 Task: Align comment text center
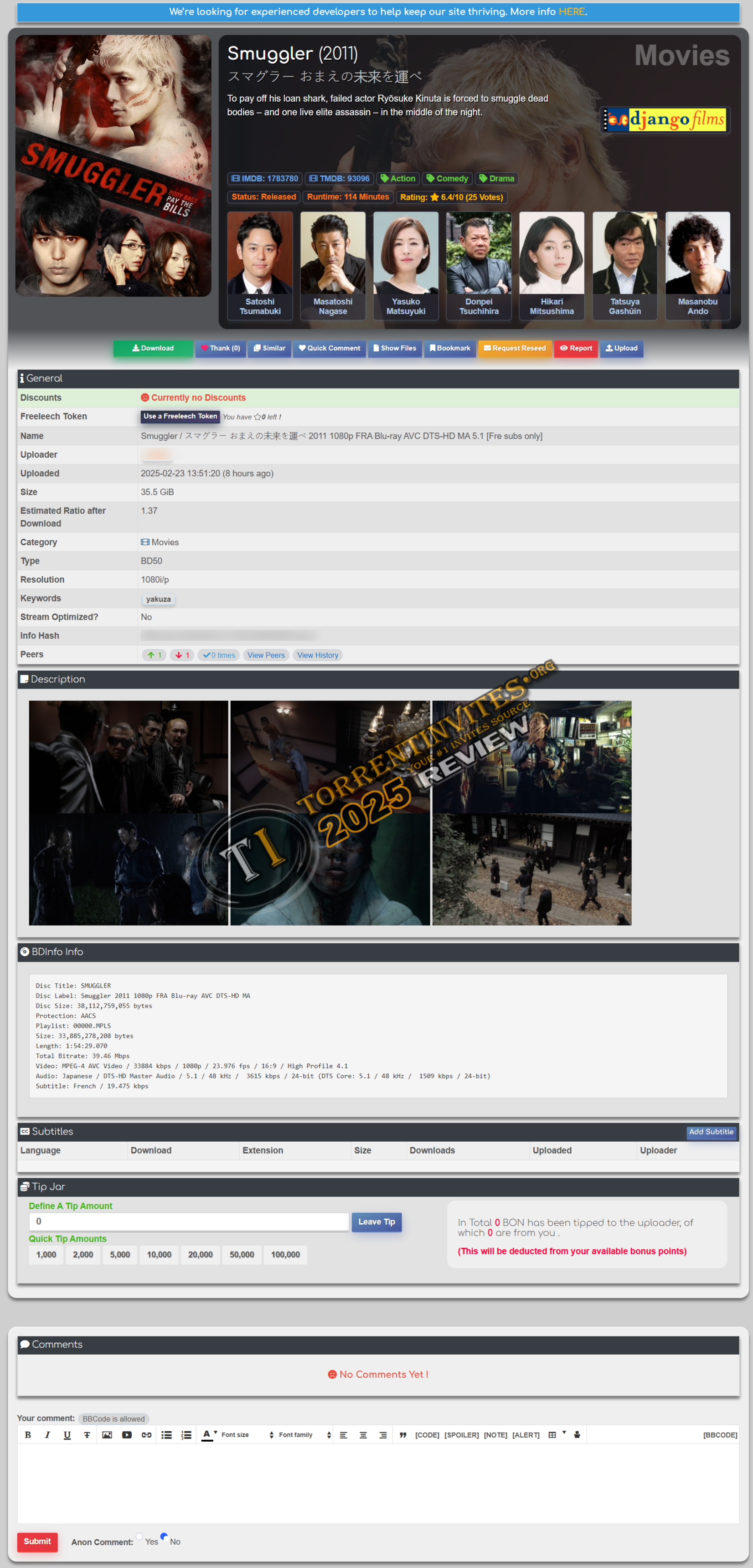tap(363, 1435)
